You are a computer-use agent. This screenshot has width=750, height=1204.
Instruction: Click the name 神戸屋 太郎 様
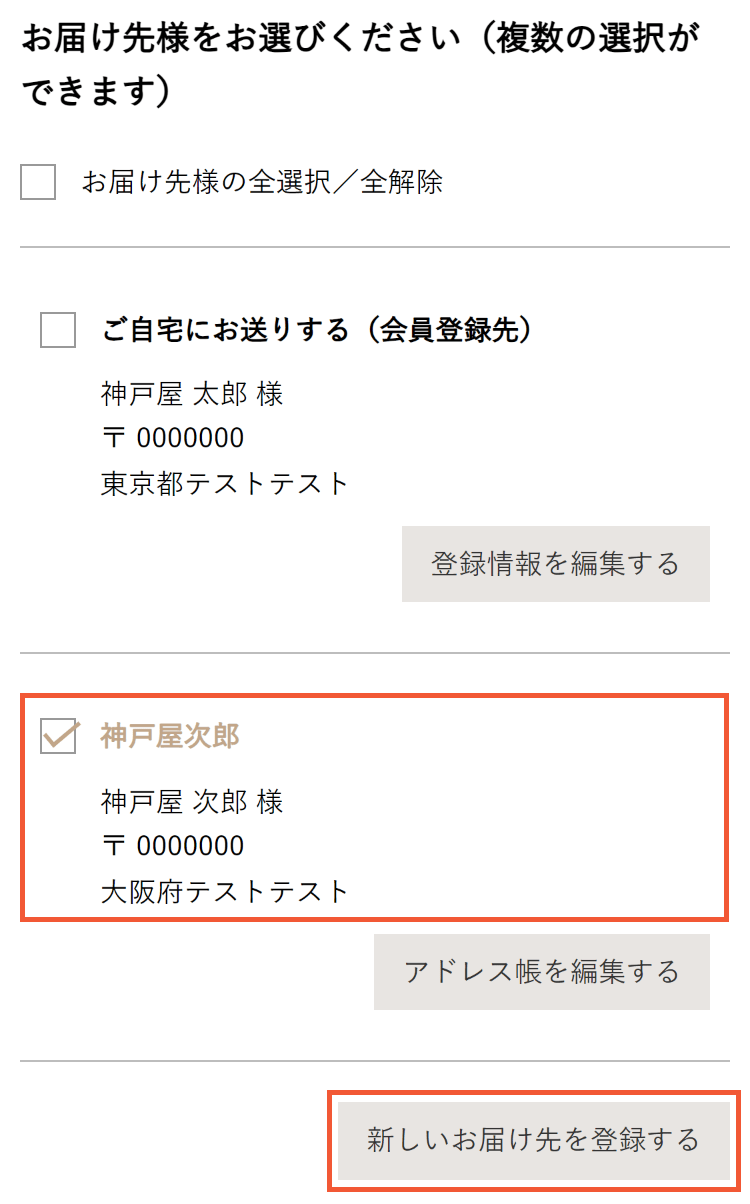click(x=192, y=394)
